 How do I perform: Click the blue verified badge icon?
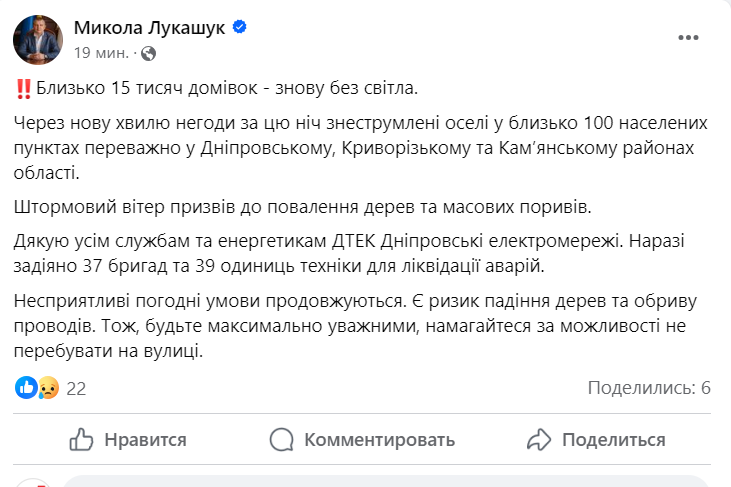[239, 27]
